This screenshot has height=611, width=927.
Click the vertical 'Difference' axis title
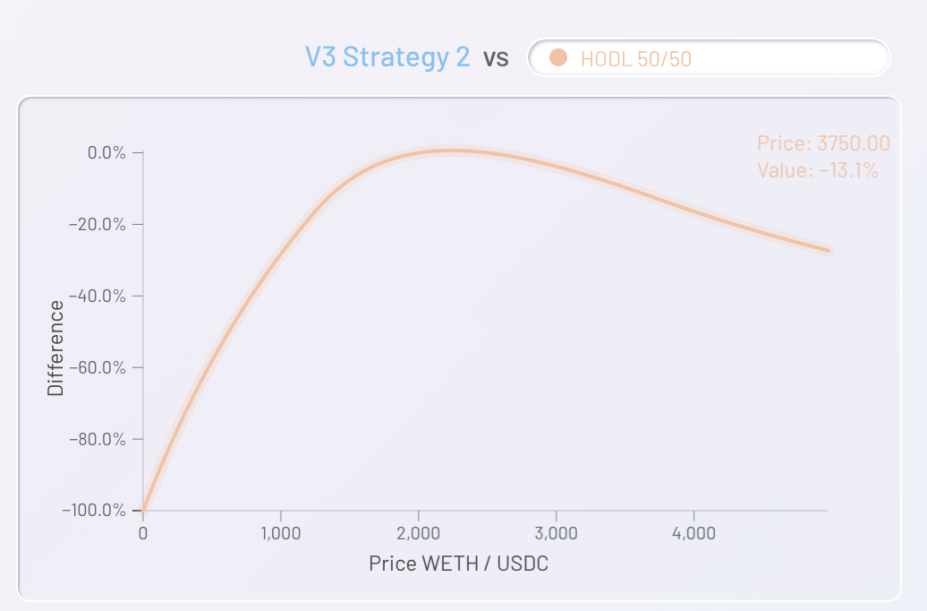[x=55, y=348]
